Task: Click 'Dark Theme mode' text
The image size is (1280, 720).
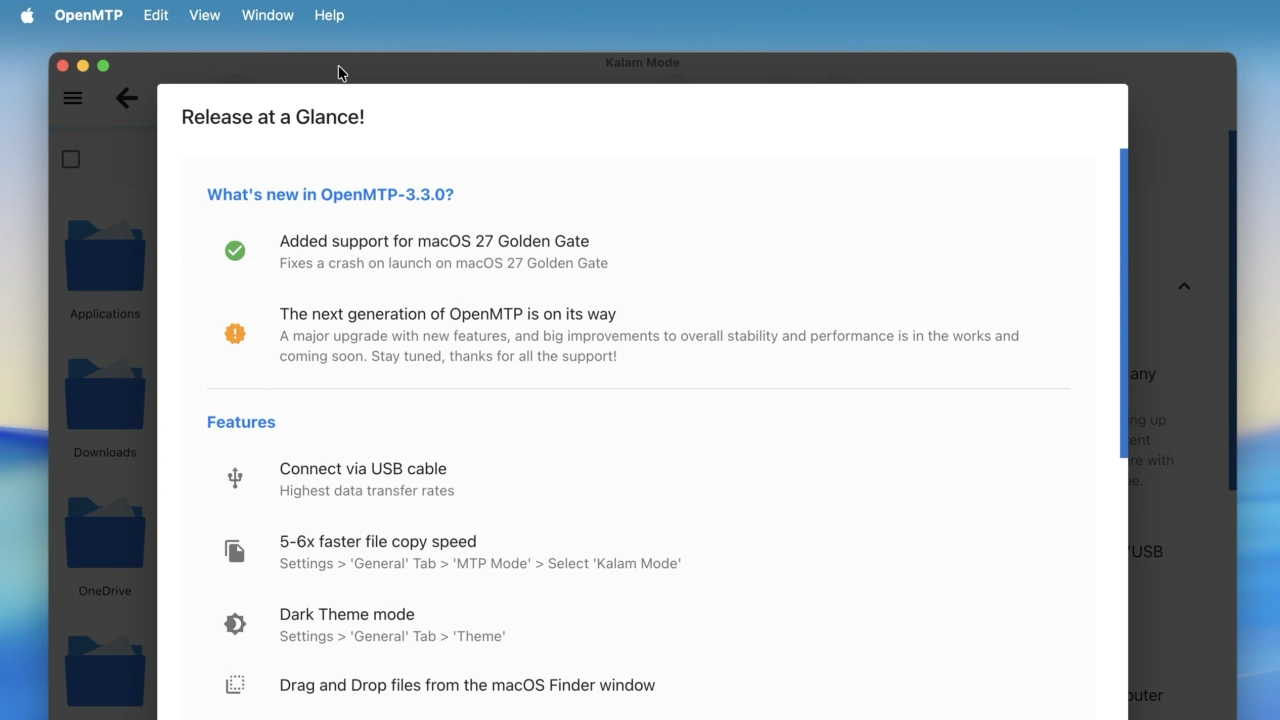Action: click(x=347, y=614)
